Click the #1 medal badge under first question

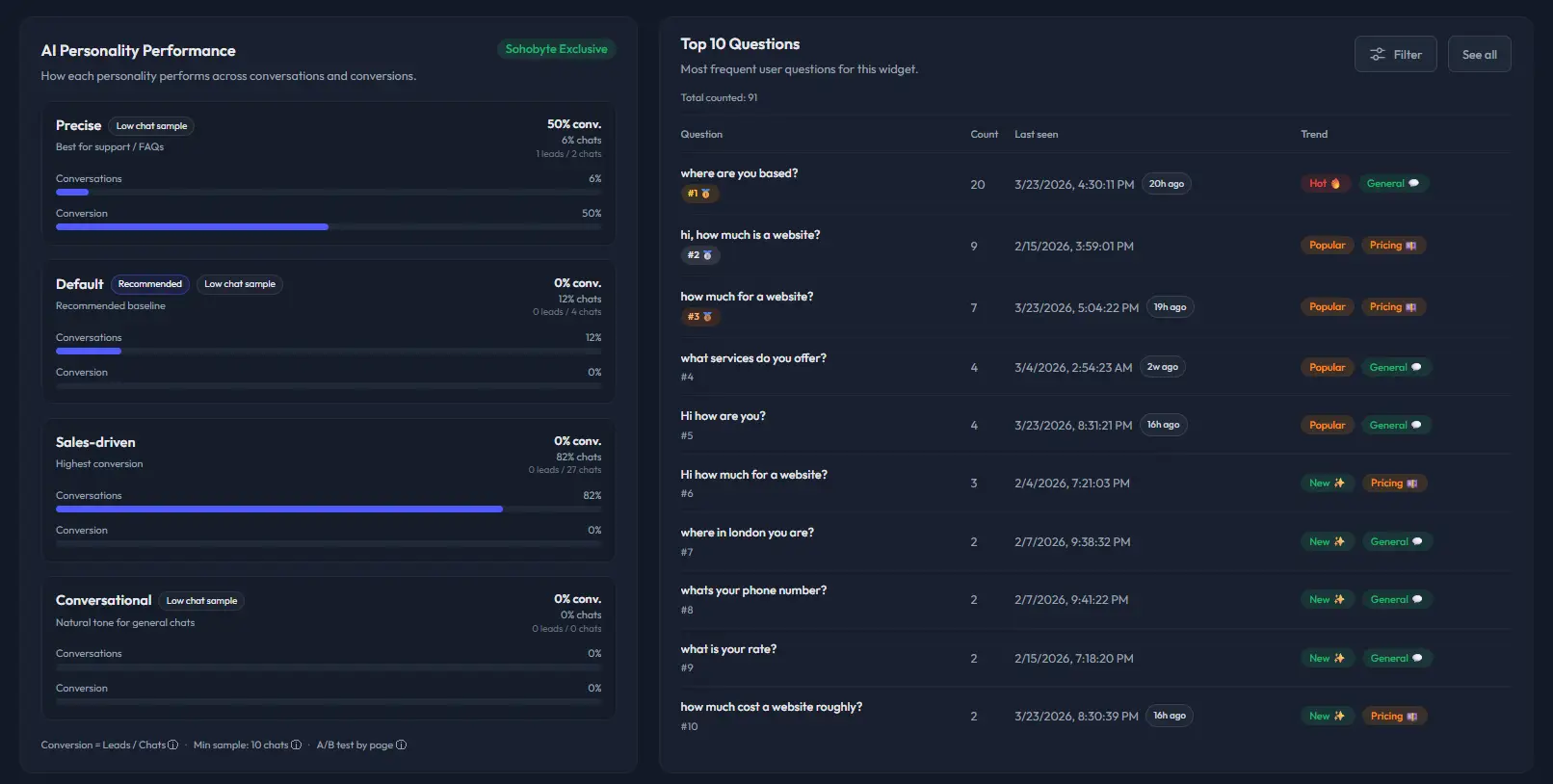pyautogui.click(x=699, y=194)
